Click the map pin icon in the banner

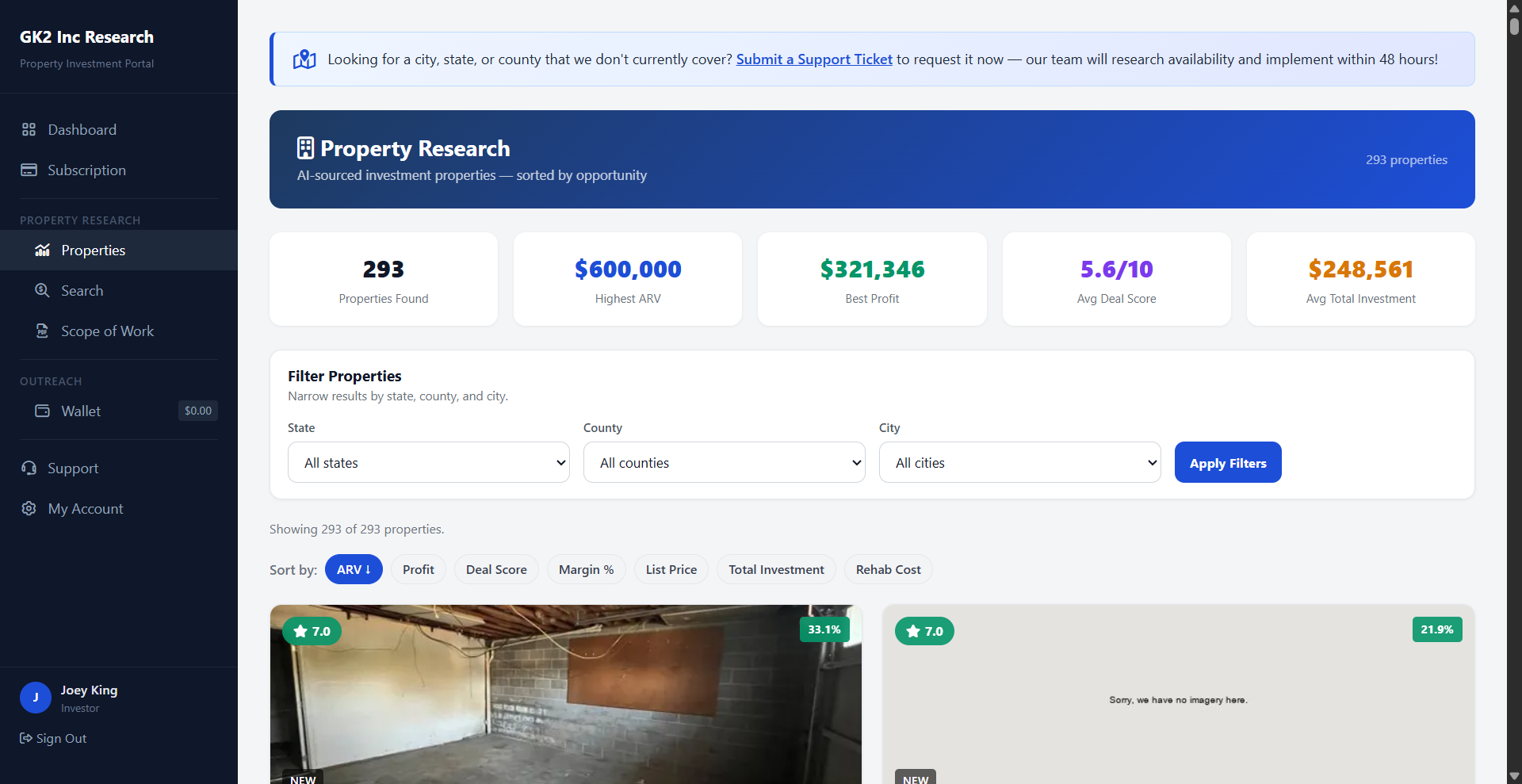click(x=304, y=59)
